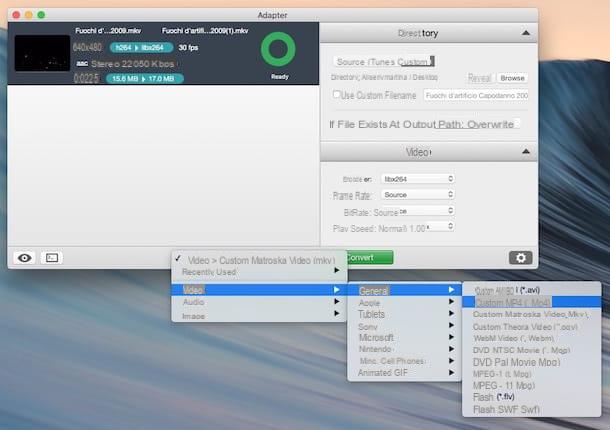Choose DVD Pal Movie format
The image size is (610, 430).
click(531, 362)
